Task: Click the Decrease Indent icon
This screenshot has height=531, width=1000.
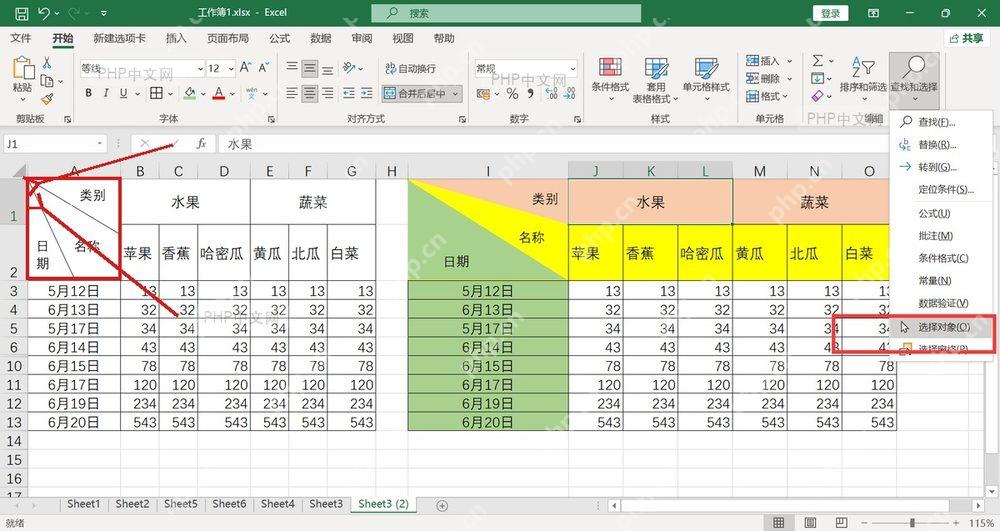Action: click(349, 94)
